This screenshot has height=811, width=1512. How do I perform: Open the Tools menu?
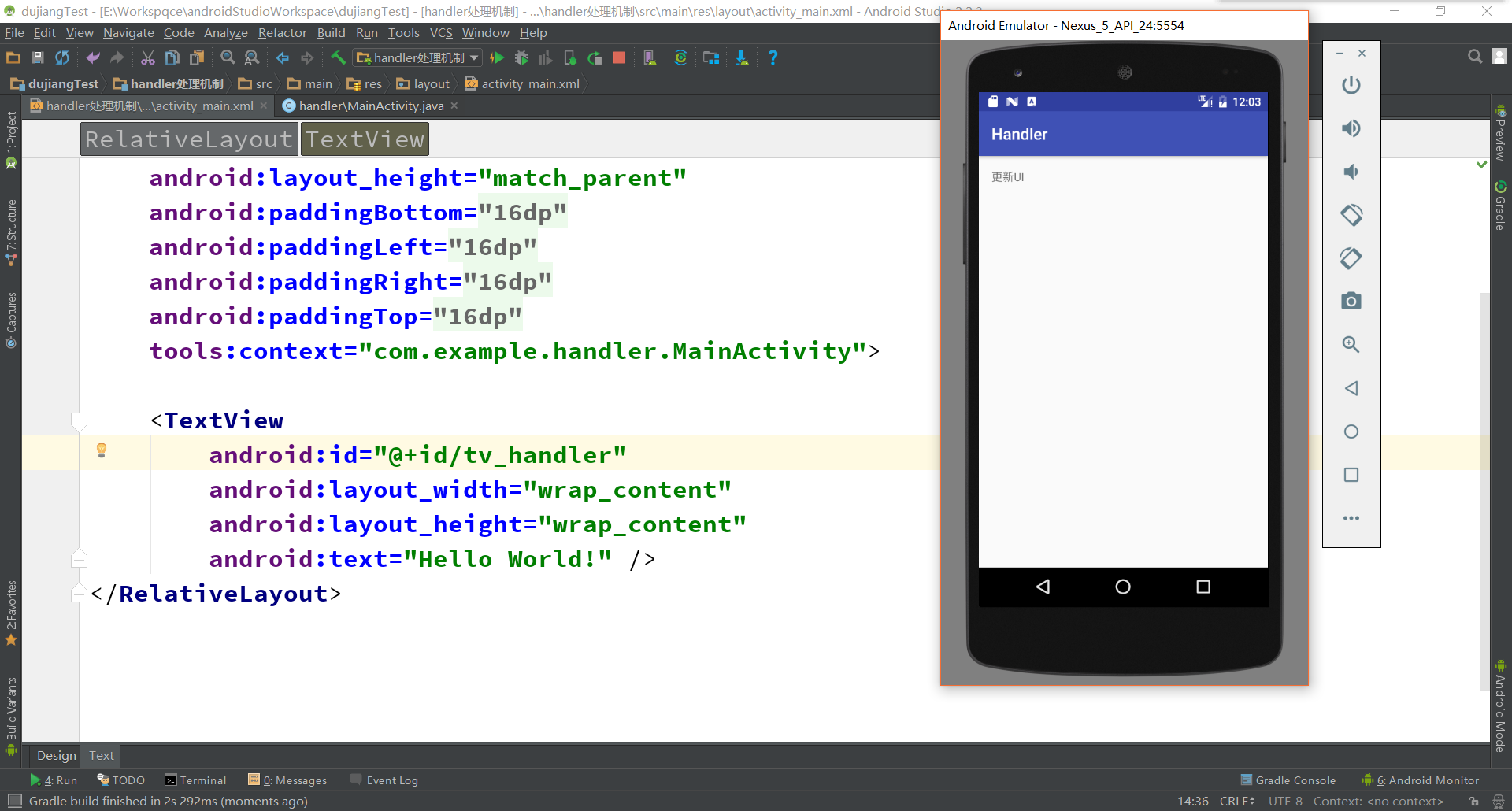point(403,32)
